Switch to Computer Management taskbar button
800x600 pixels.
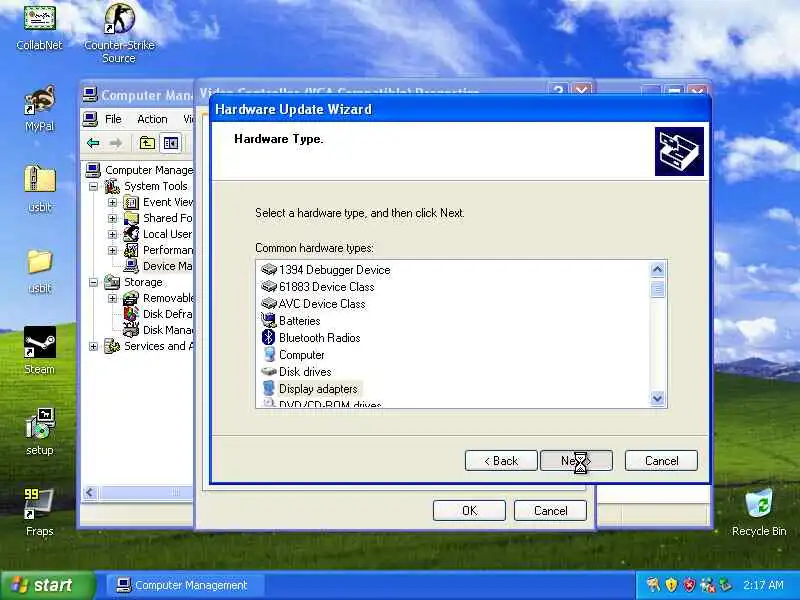point(186,585)
